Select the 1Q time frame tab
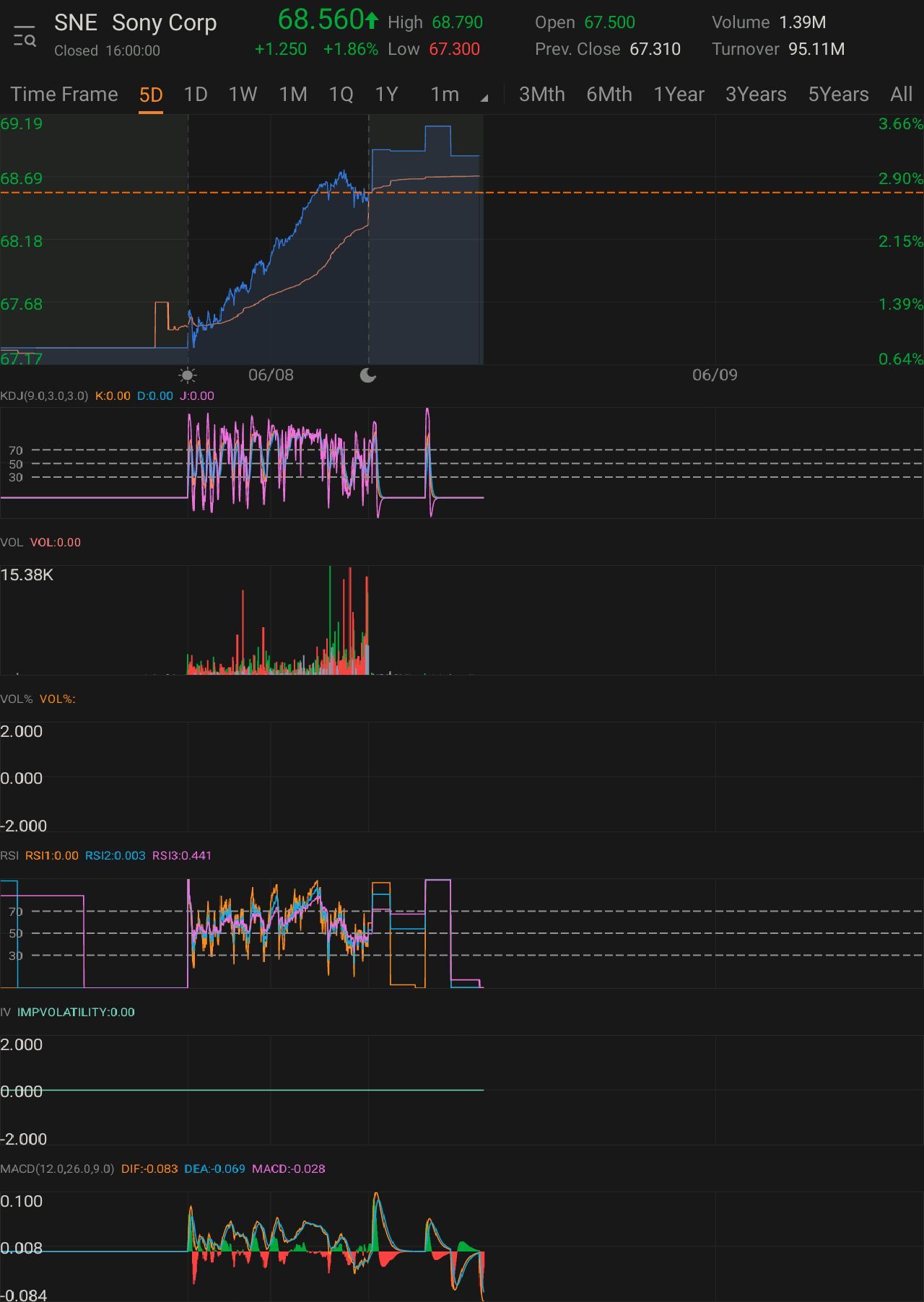This screenshot has width=924, height=1302. (341, 95)
